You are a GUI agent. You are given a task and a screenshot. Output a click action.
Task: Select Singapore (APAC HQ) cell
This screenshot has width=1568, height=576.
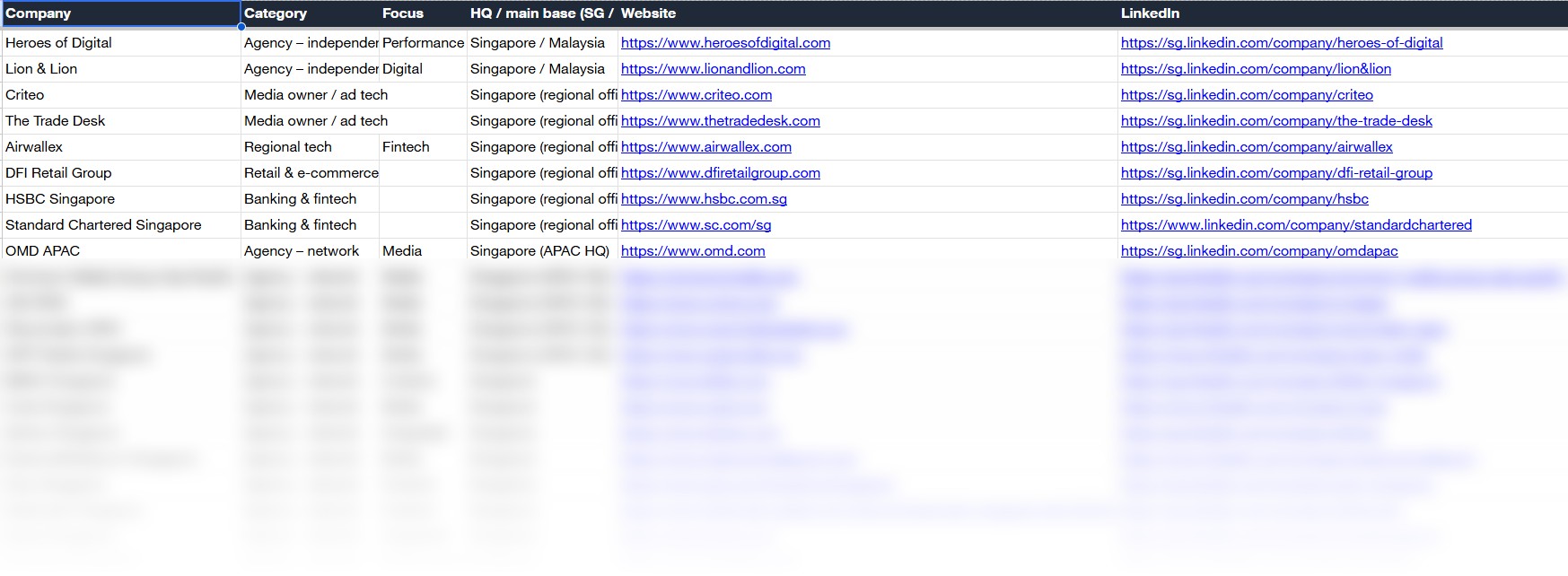click(542, 251)
